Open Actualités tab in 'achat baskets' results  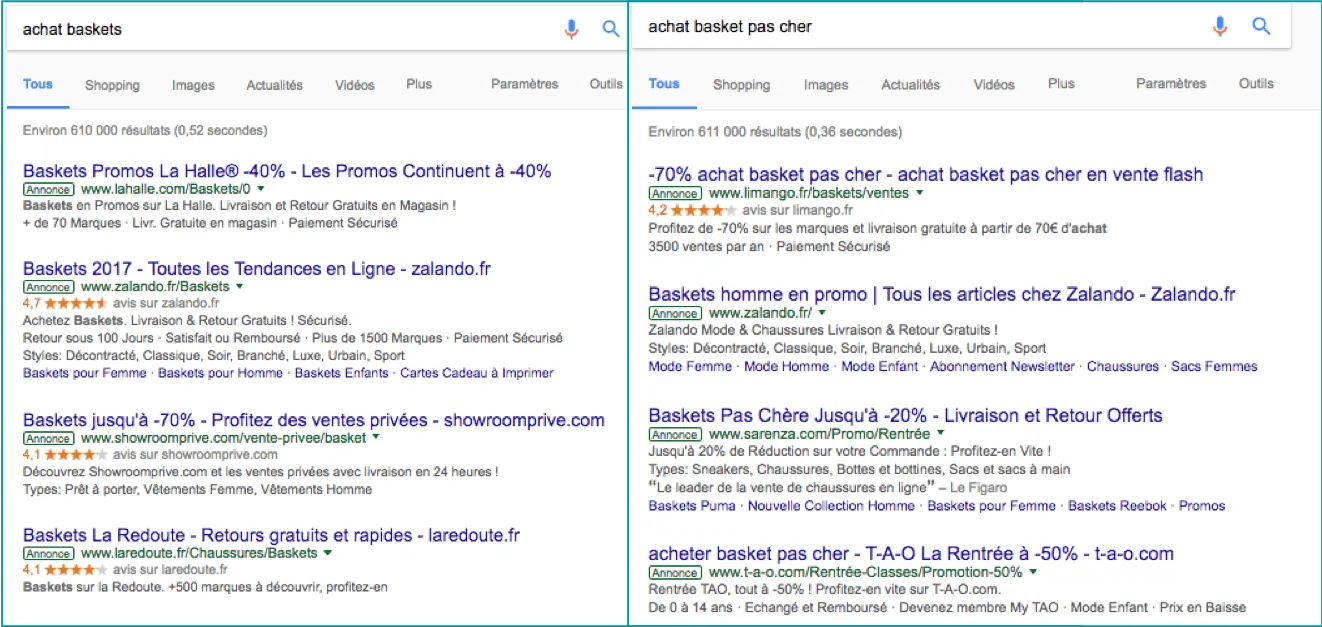click(x=274, y=85)
